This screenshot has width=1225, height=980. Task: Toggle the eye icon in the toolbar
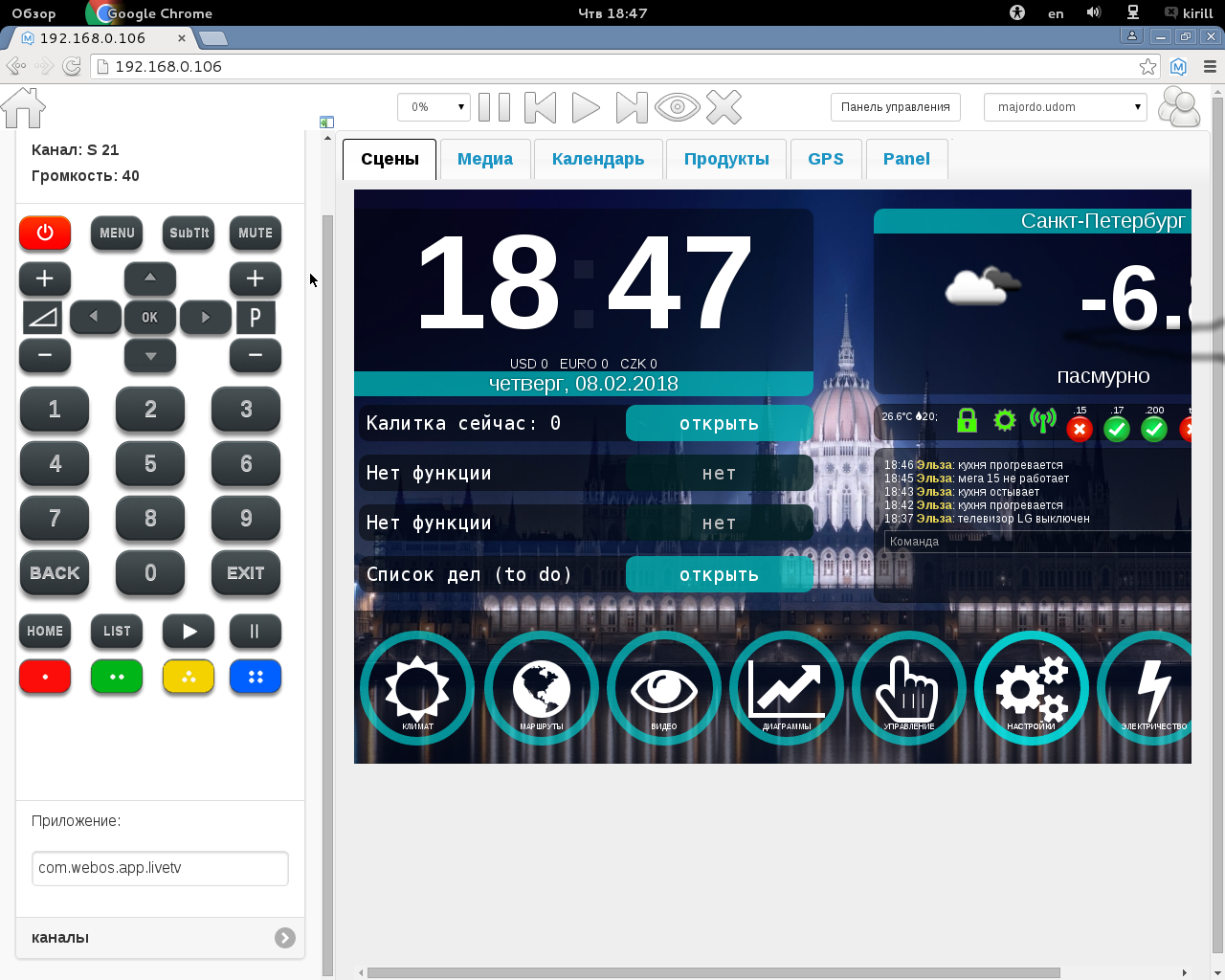click(678, 107)
